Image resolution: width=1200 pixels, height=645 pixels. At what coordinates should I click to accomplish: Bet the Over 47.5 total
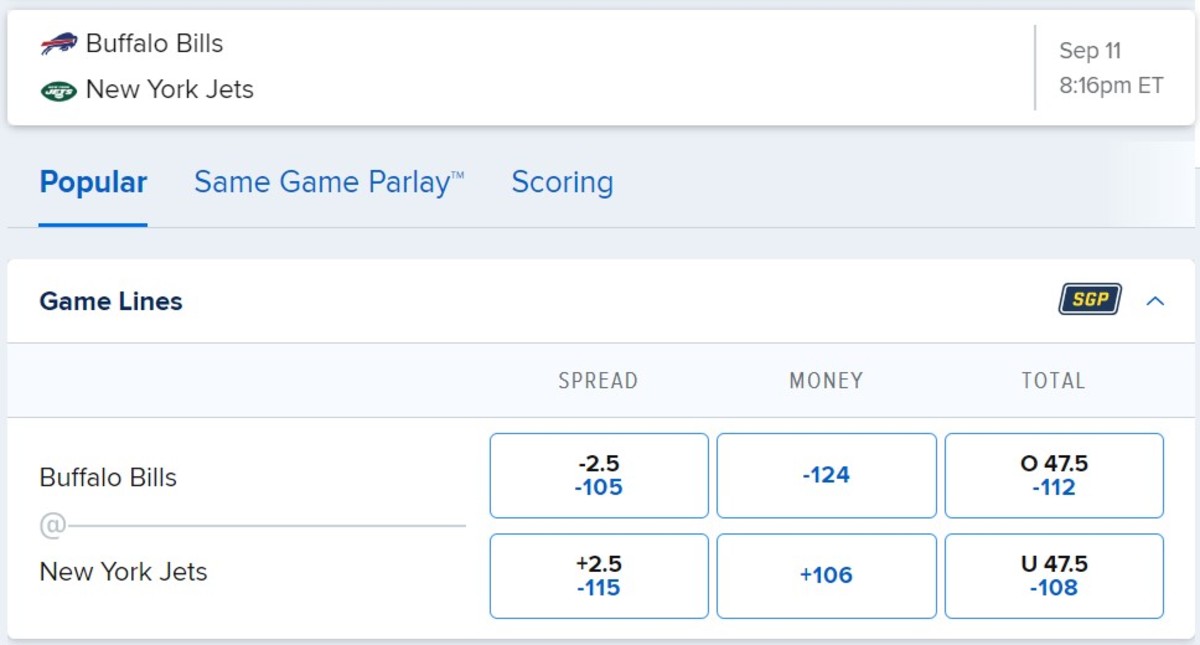1054,475
